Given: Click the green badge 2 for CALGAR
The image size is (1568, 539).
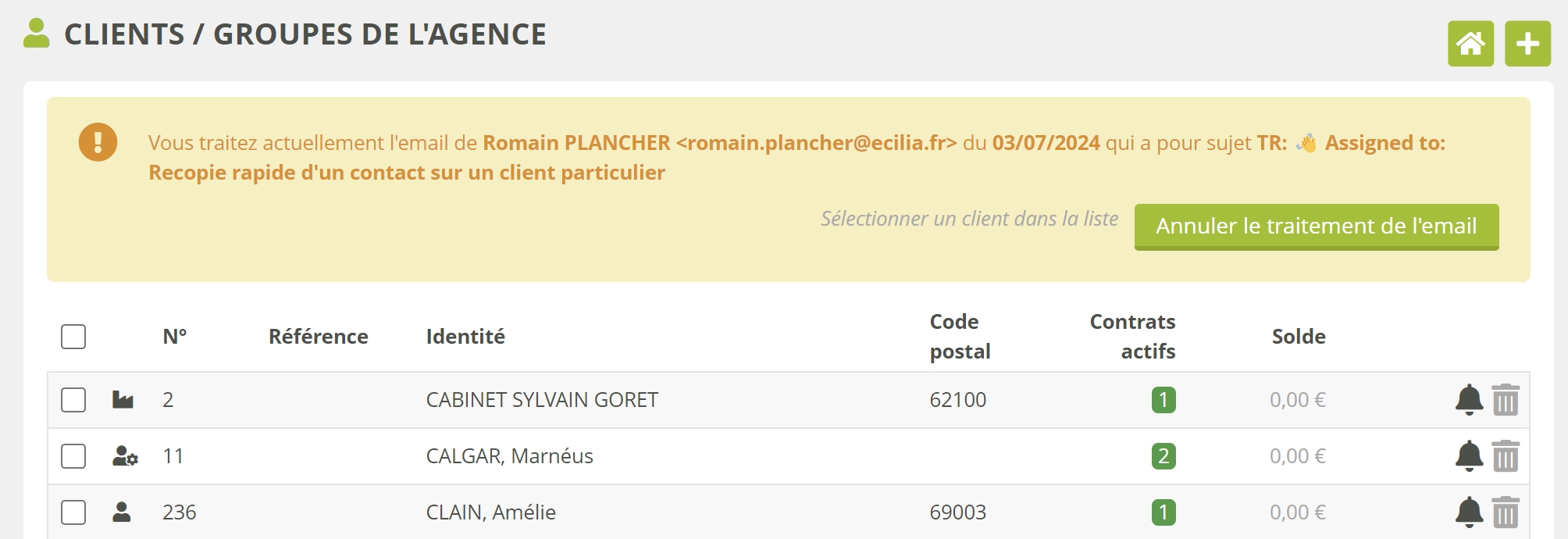Looking at the screenshot, I should (x=1164, y=456).
